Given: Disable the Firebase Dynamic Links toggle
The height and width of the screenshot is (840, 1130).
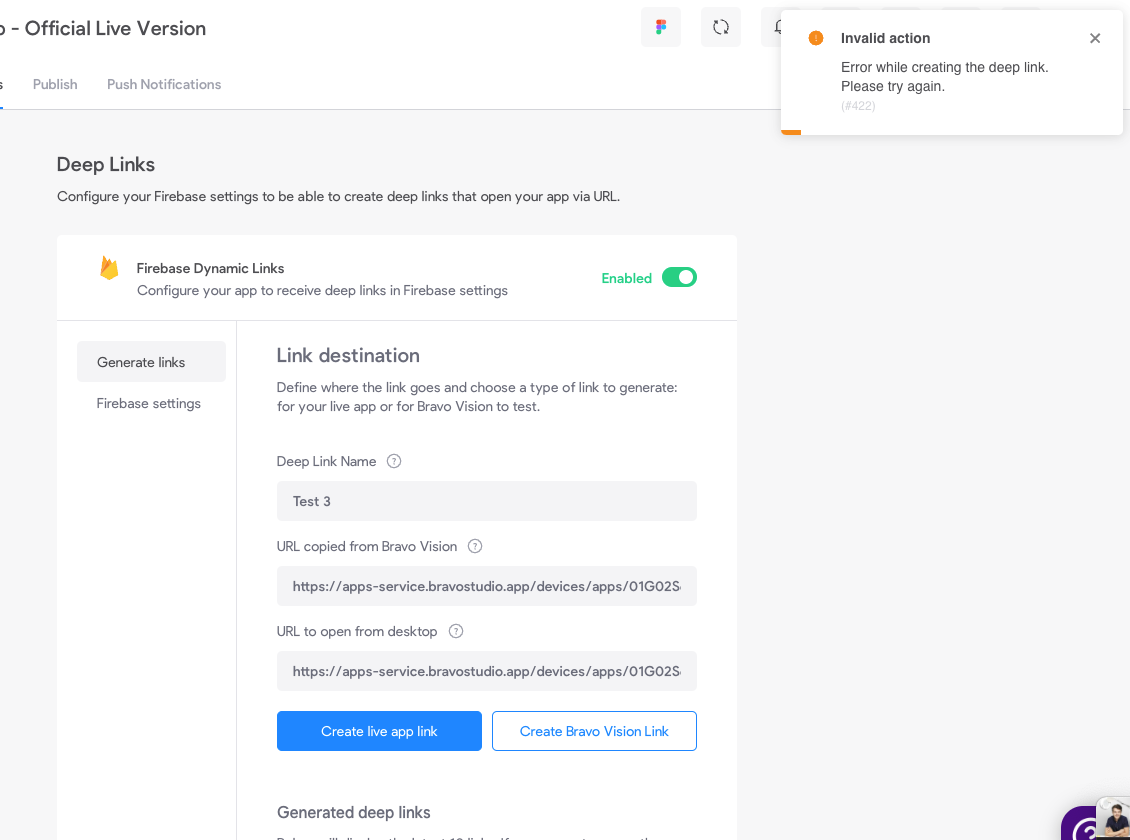Looking at the screenshot, I should (x=679, y=277).
